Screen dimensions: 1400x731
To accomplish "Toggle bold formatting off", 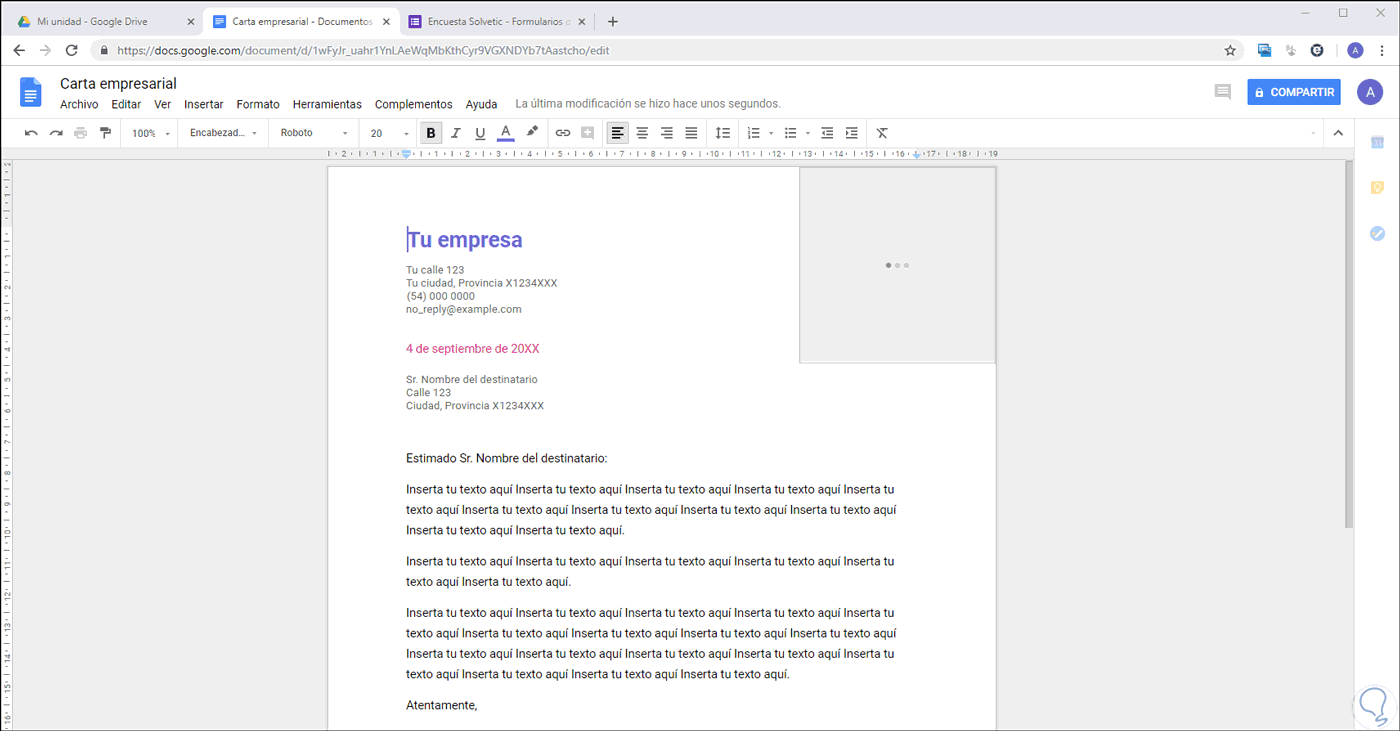I will [x=431, y=133].
